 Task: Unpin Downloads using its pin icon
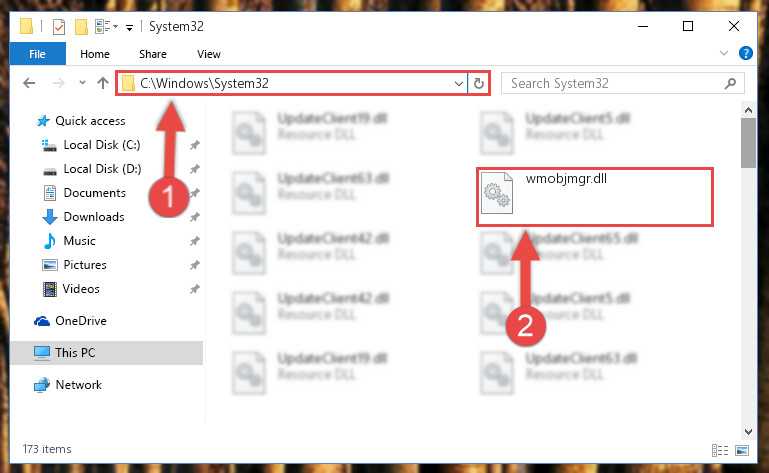[x=195, y=217]
